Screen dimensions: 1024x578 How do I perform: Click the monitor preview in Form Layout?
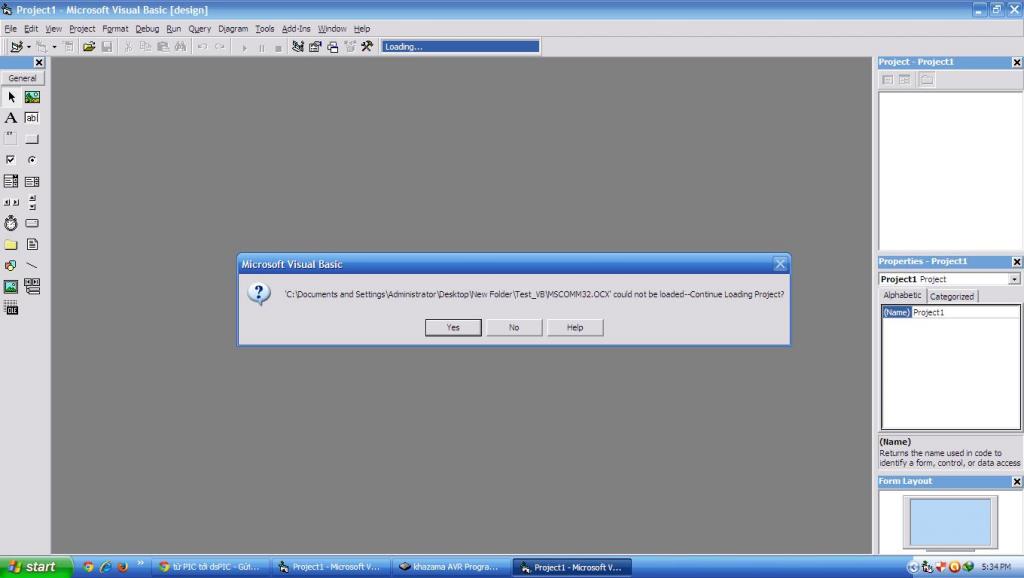(950, 522)
